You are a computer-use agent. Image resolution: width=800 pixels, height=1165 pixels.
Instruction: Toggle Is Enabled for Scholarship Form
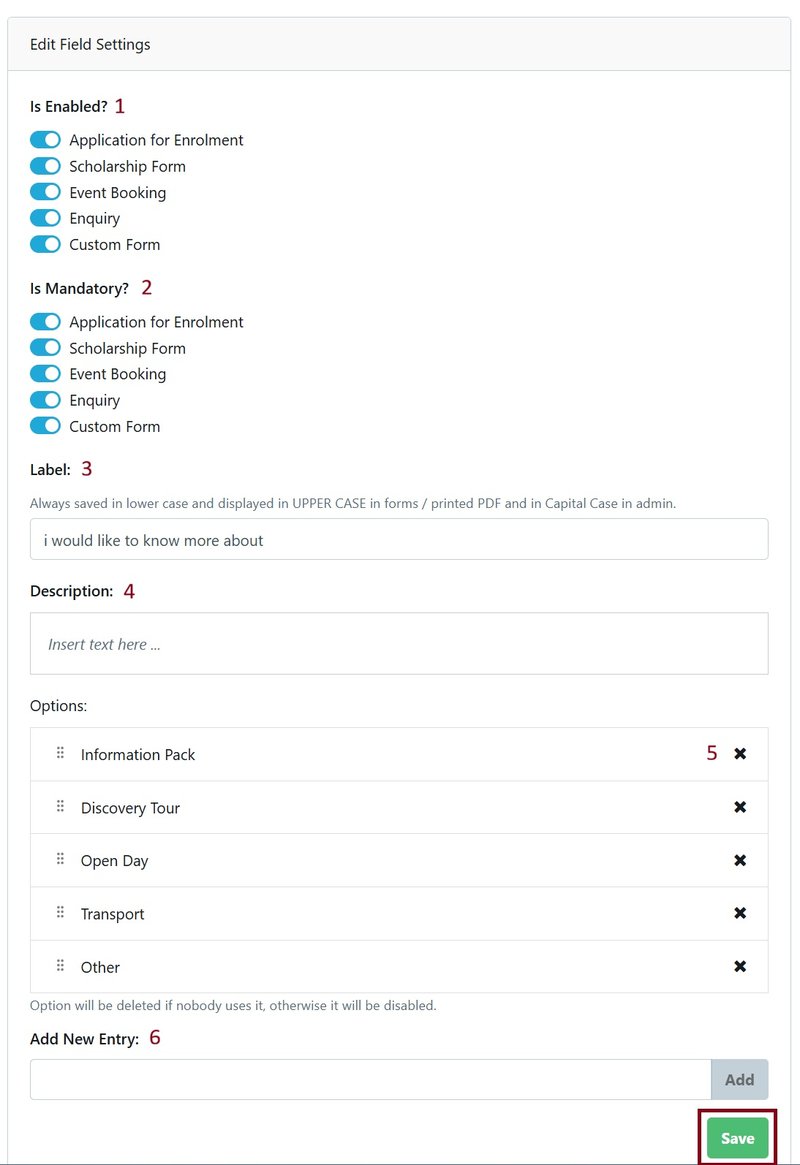click(x=46, y=166)
